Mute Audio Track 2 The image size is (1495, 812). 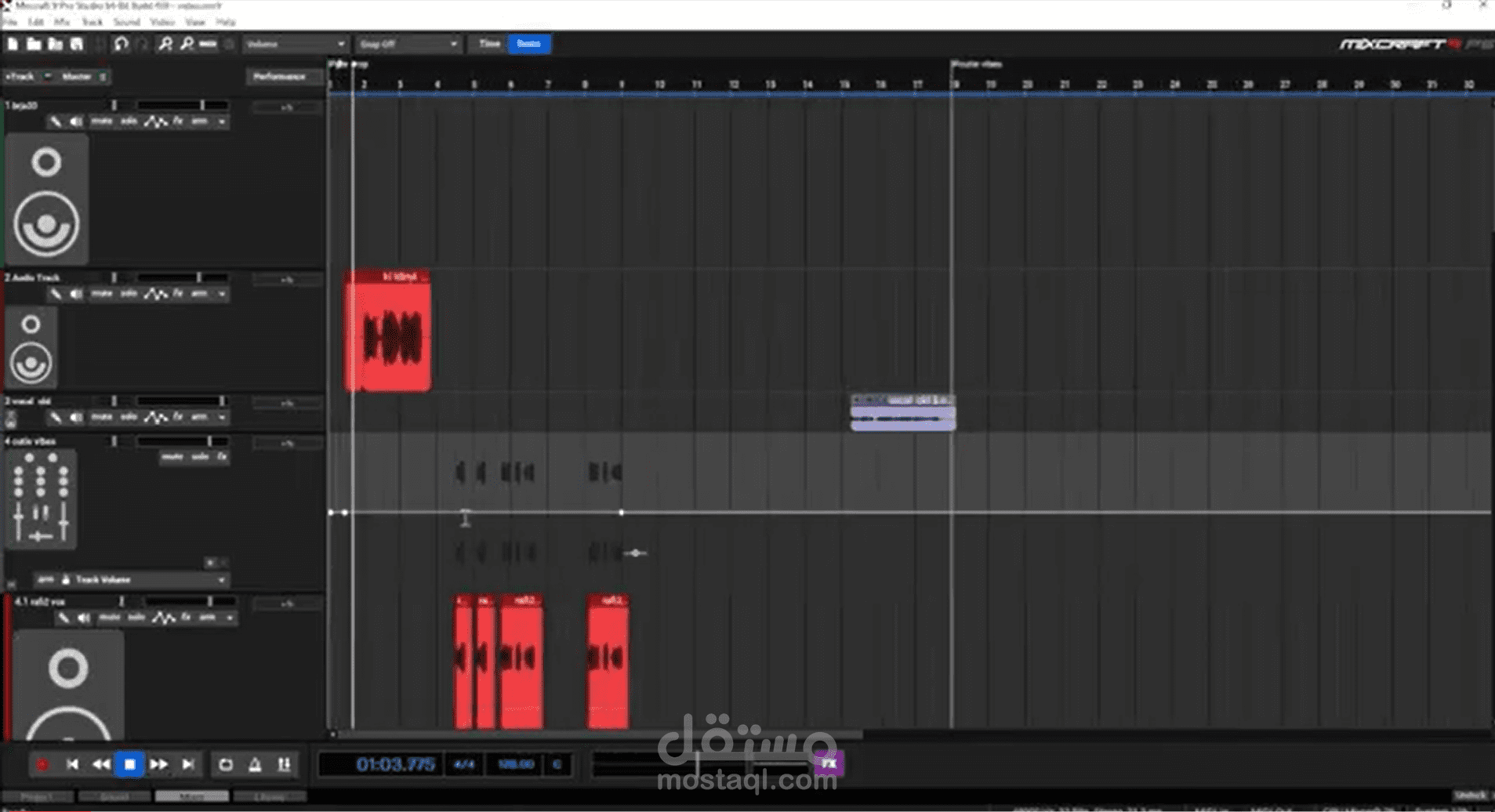pos(102,293)
